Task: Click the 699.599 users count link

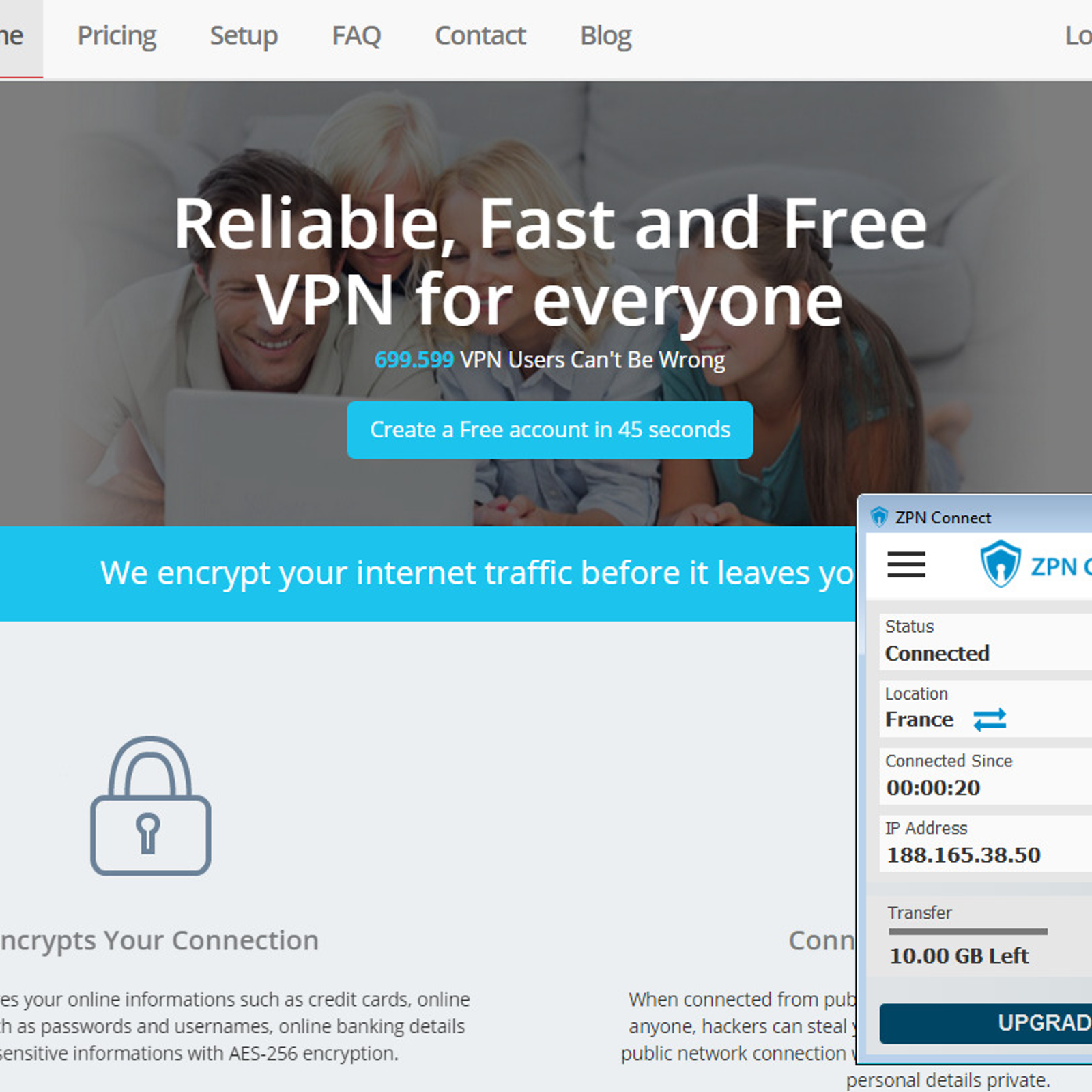Action: point(414,360)
